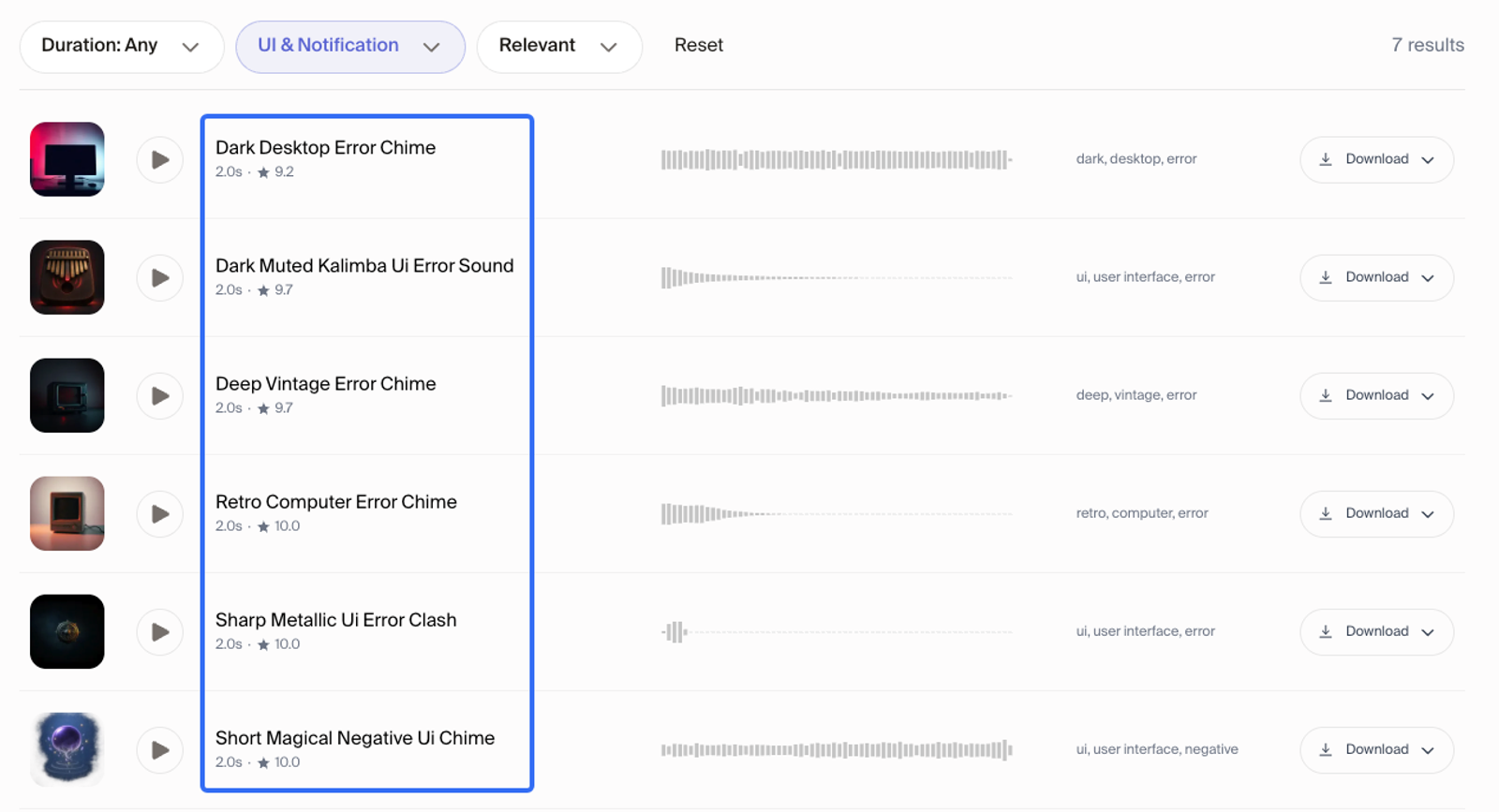Click the '7 results' count text
The image size is (1499, 812).
pyautogui.click(x=1428, y=45)
